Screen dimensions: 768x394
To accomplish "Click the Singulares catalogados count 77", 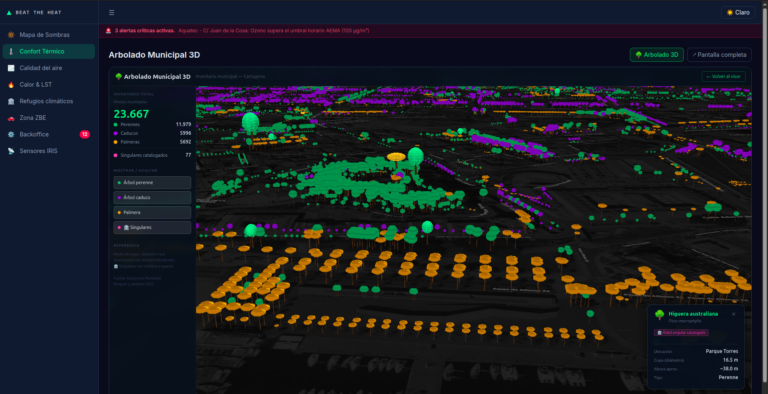I will 188,155.
